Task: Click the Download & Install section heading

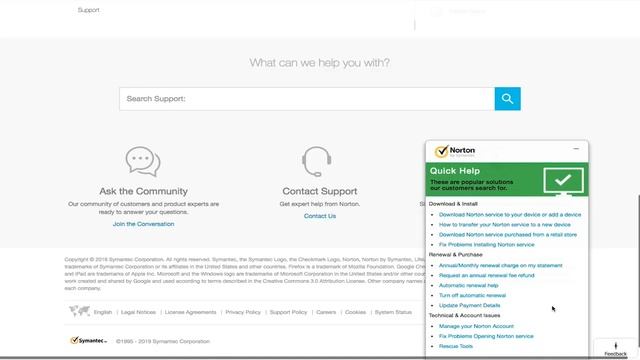Action: click(453, 204)
